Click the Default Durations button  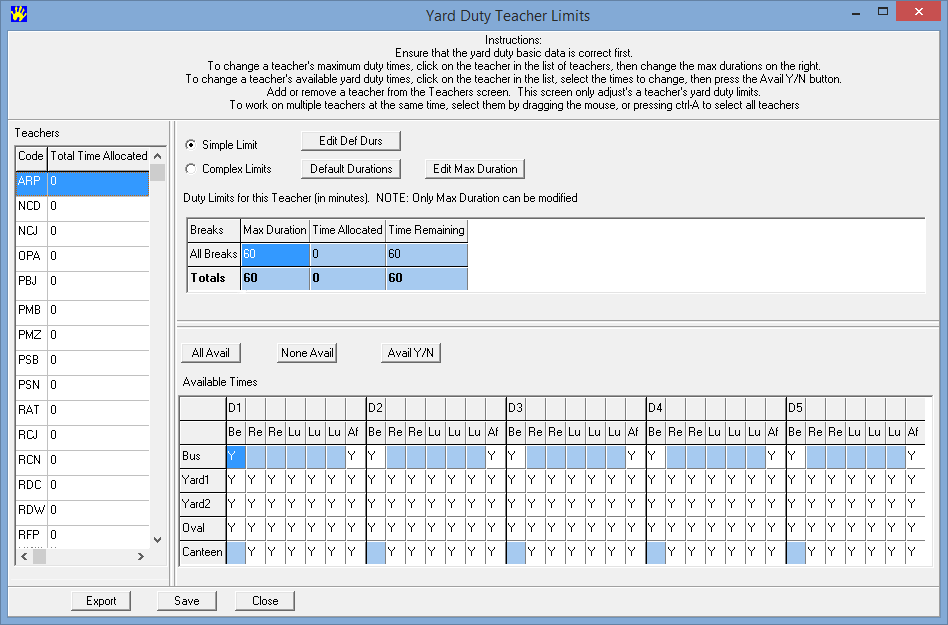[351, 169]
